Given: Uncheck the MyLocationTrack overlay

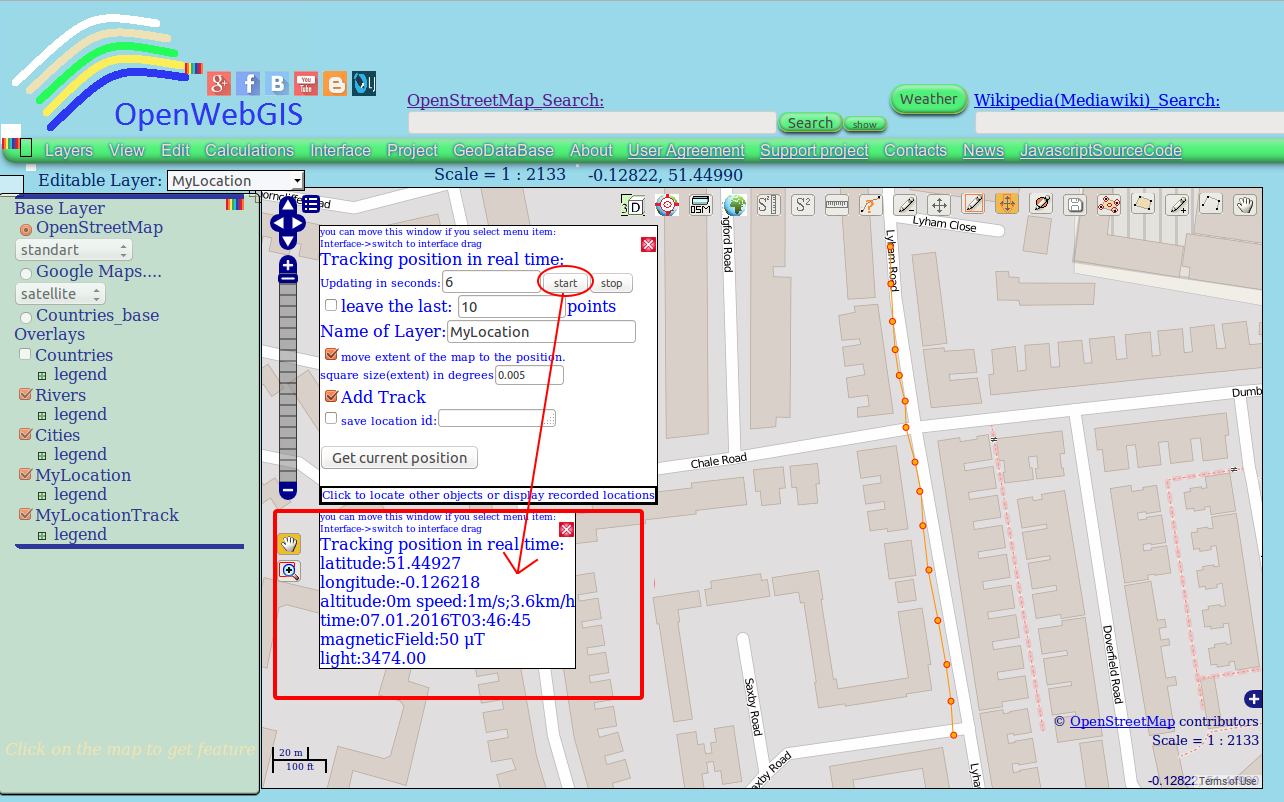Looking at the screenshot, I should click(x=26, y=515).
